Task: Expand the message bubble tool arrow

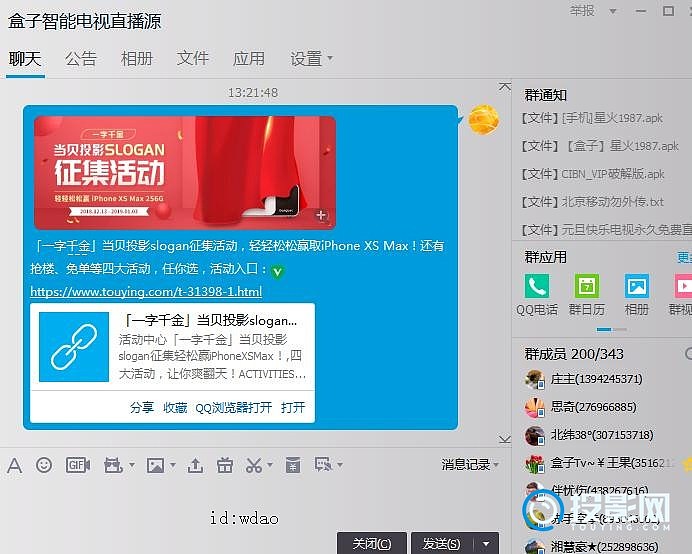Action: 340,464
